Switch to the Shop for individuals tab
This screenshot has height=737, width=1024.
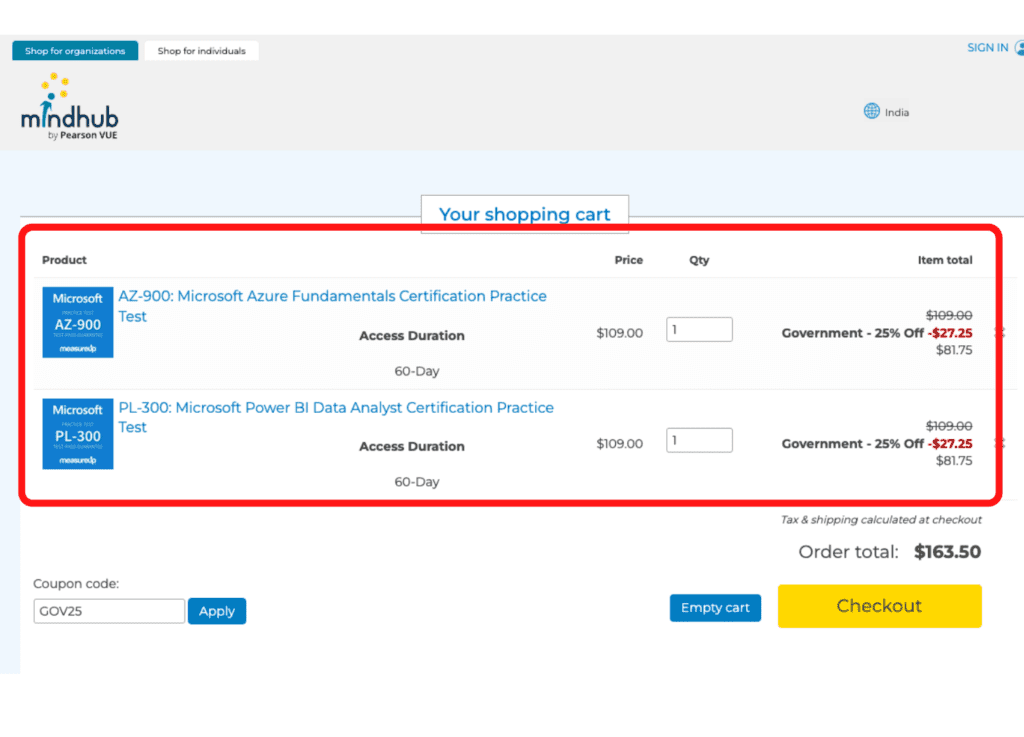[x=201, y=50]
